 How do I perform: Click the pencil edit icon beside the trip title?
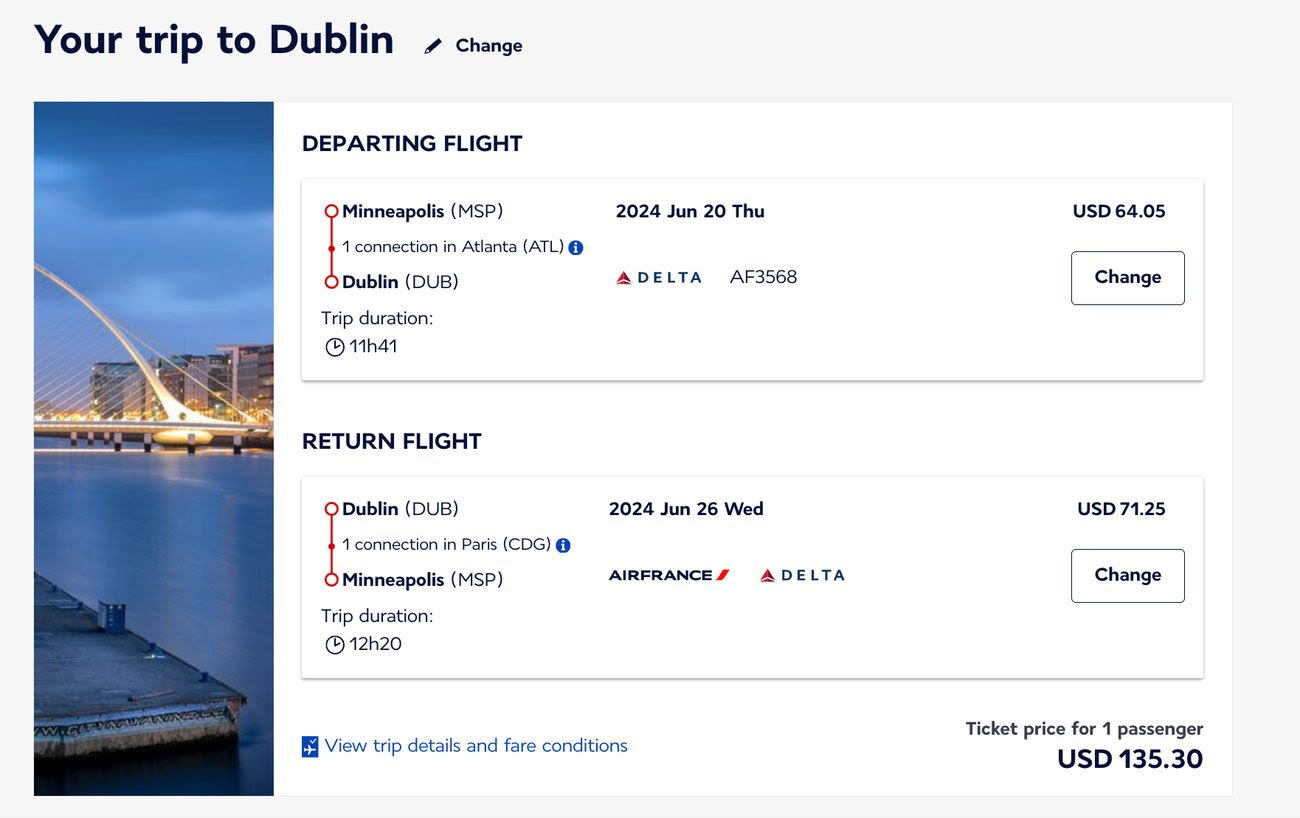433,44
